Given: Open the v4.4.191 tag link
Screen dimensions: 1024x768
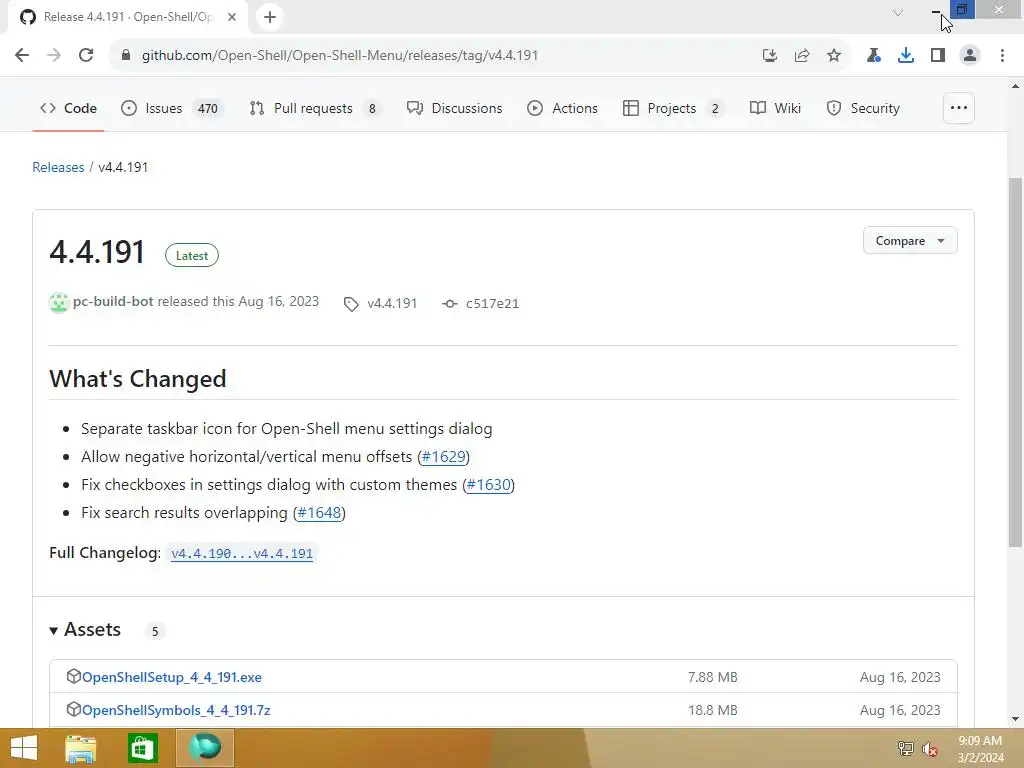Looking at the screenshot, I should click(x=392, y=304).
